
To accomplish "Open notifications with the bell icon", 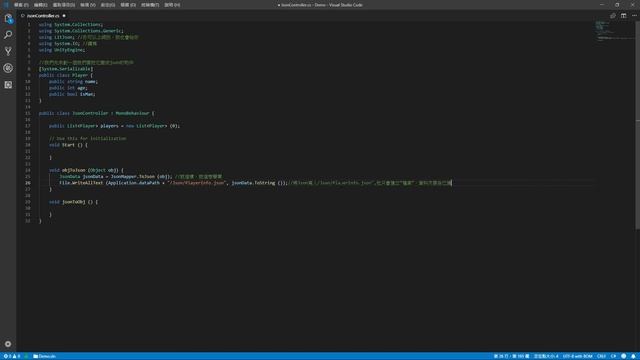I will pyautogui.click(x=633, y=356).
